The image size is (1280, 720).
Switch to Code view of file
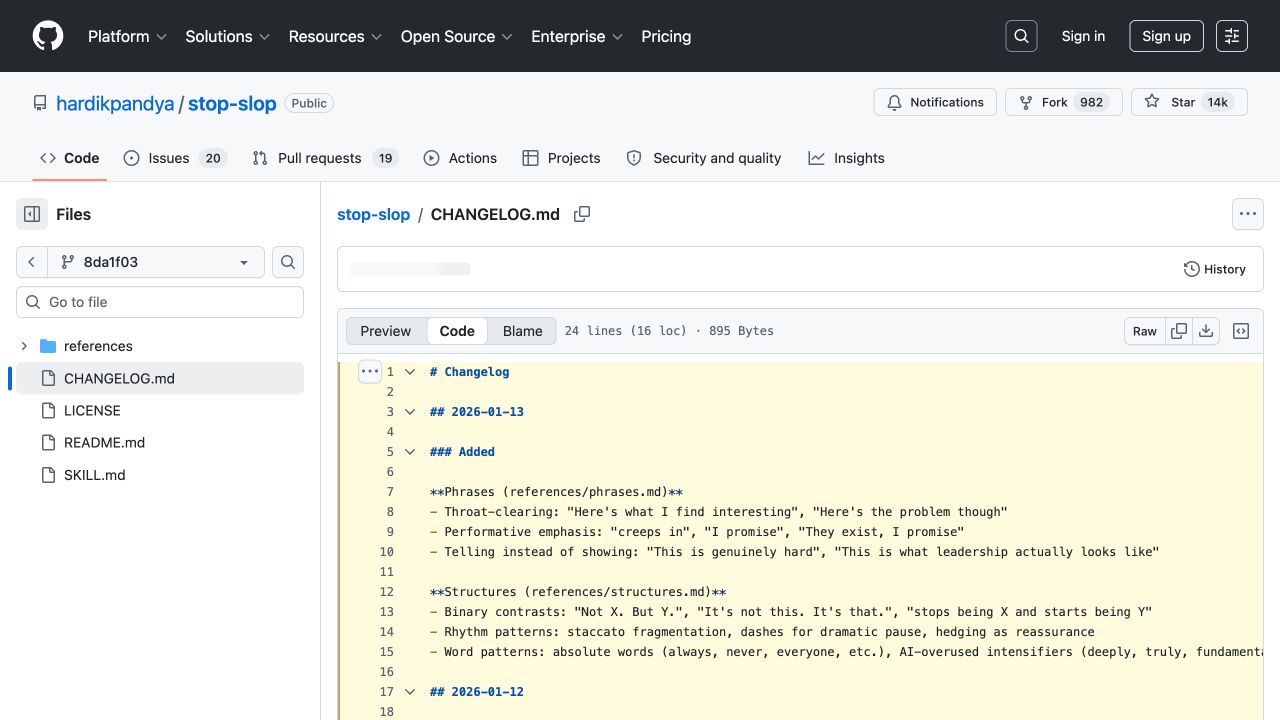click(x=457, y=331)
